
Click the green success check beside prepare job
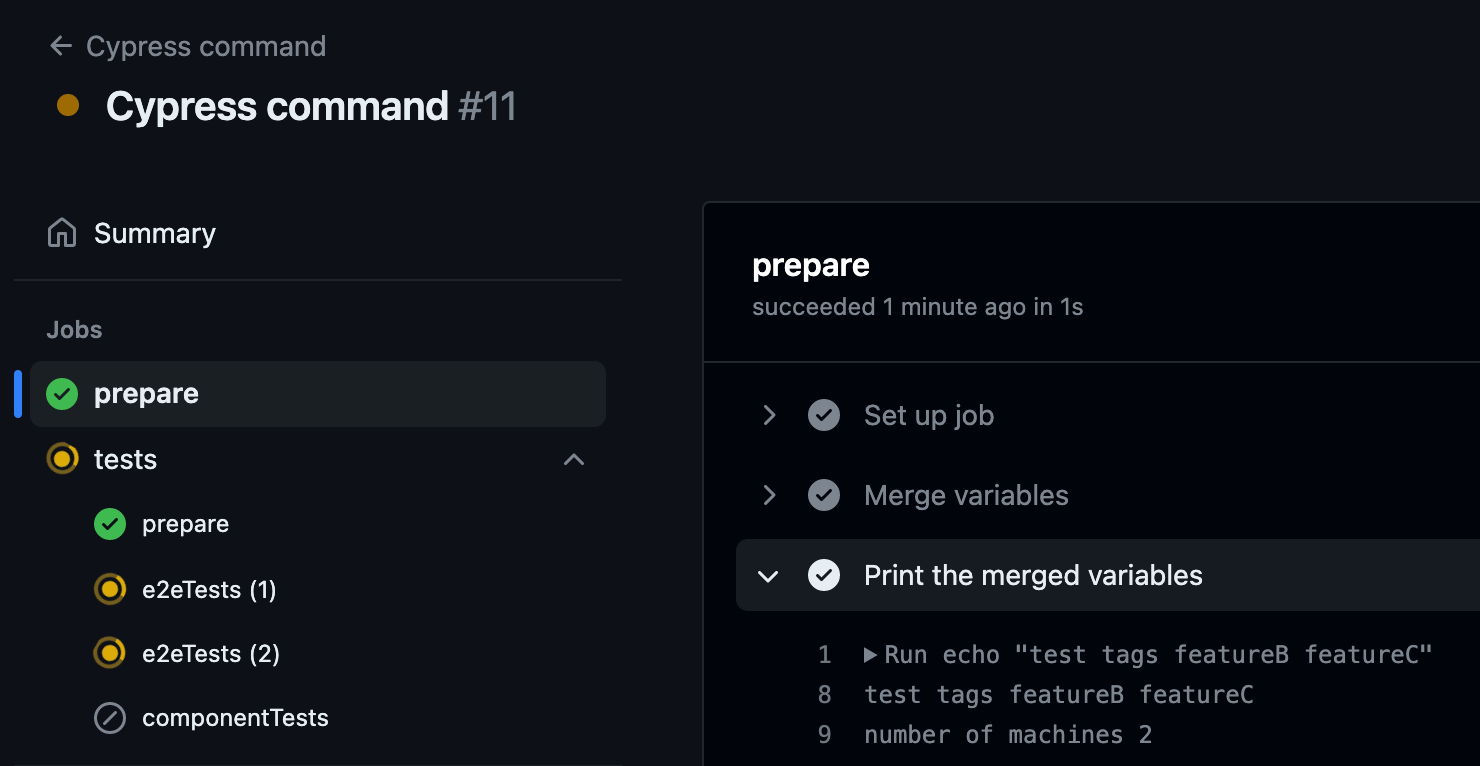click(x=61, y=393)
